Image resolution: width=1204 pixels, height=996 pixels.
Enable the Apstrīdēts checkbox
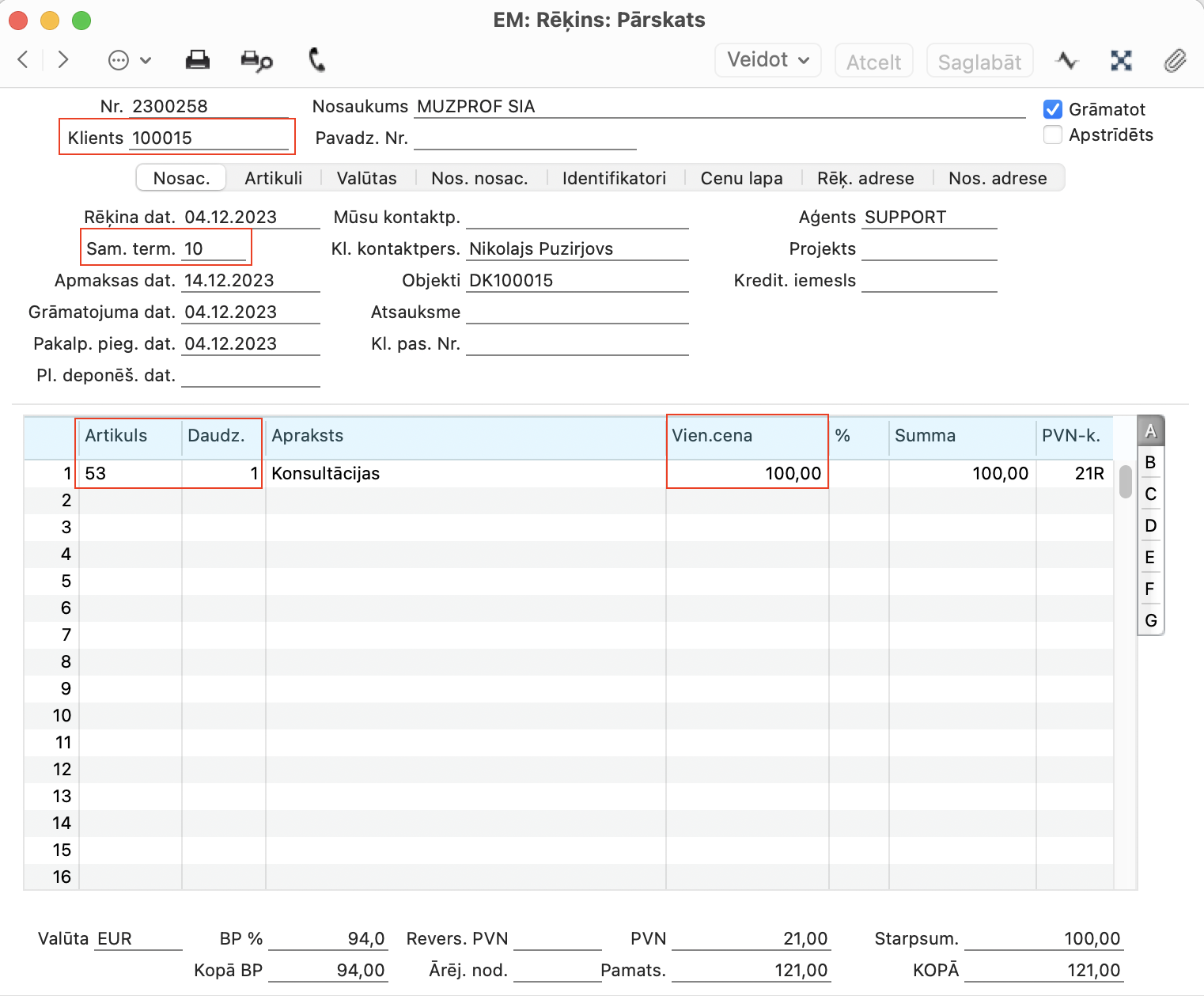[1052, 134]
